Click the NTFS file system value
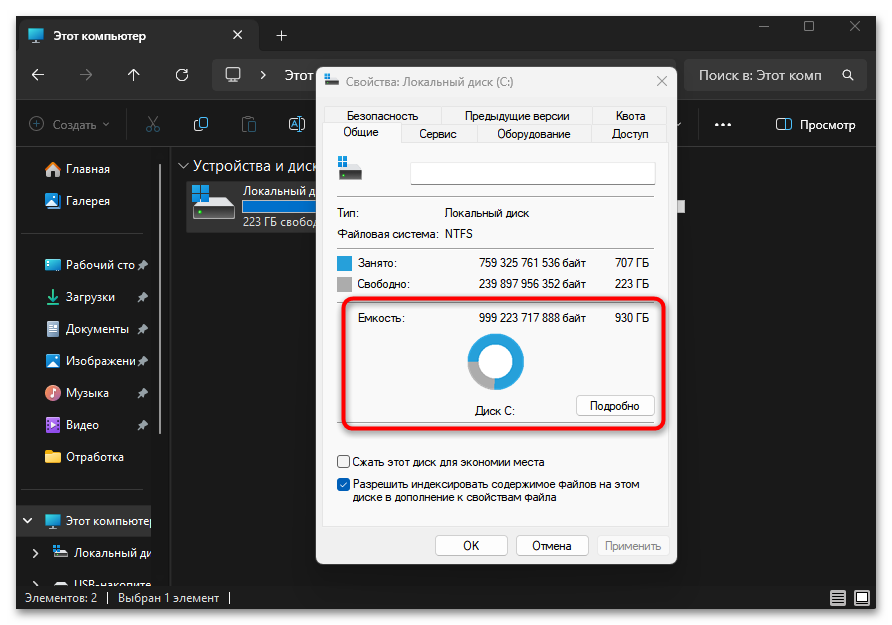This screenshot has width=892, height=625. point(459,234)
